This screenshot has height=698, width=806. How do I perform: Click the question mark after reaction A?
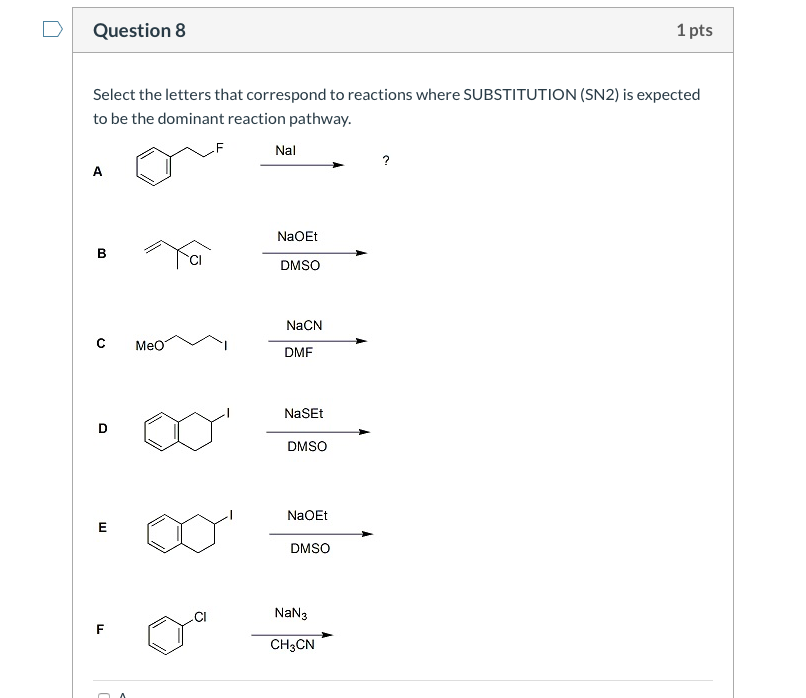click(x=386, y=160)
